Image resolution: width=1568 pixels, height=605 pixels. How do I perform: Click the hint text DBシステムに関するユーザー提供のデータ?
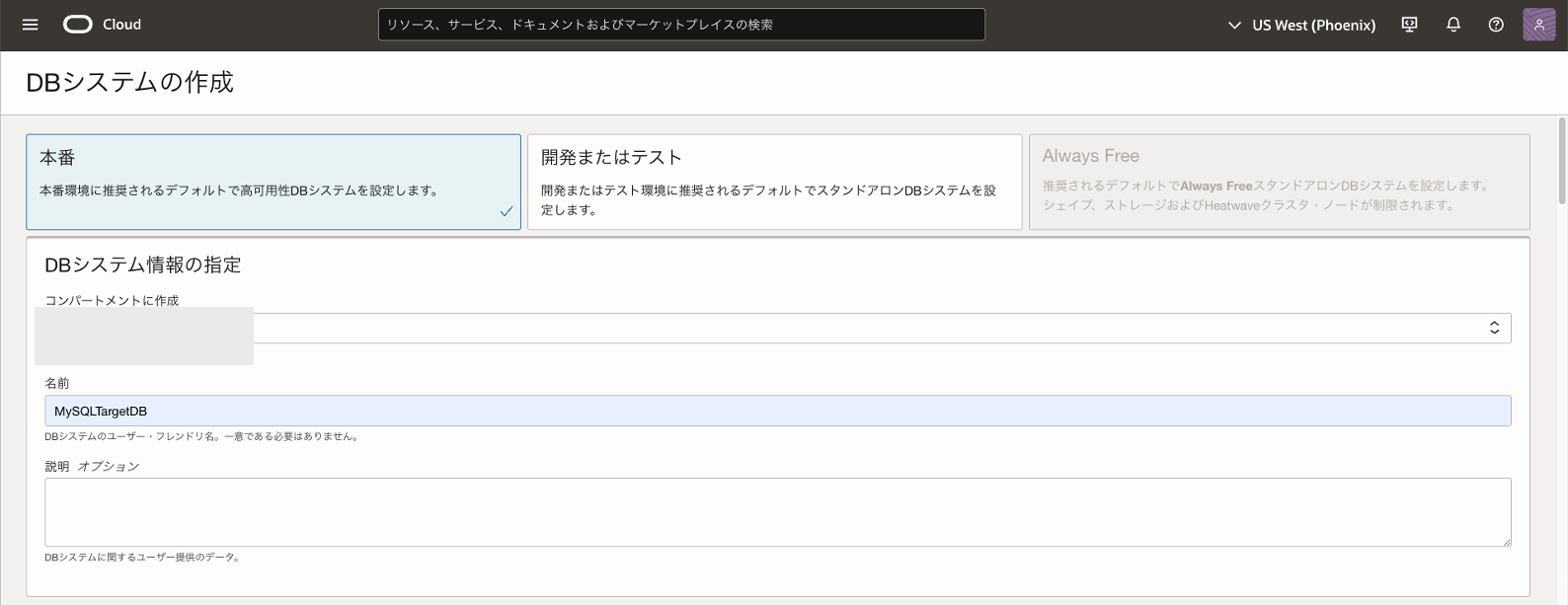[142, 558]
